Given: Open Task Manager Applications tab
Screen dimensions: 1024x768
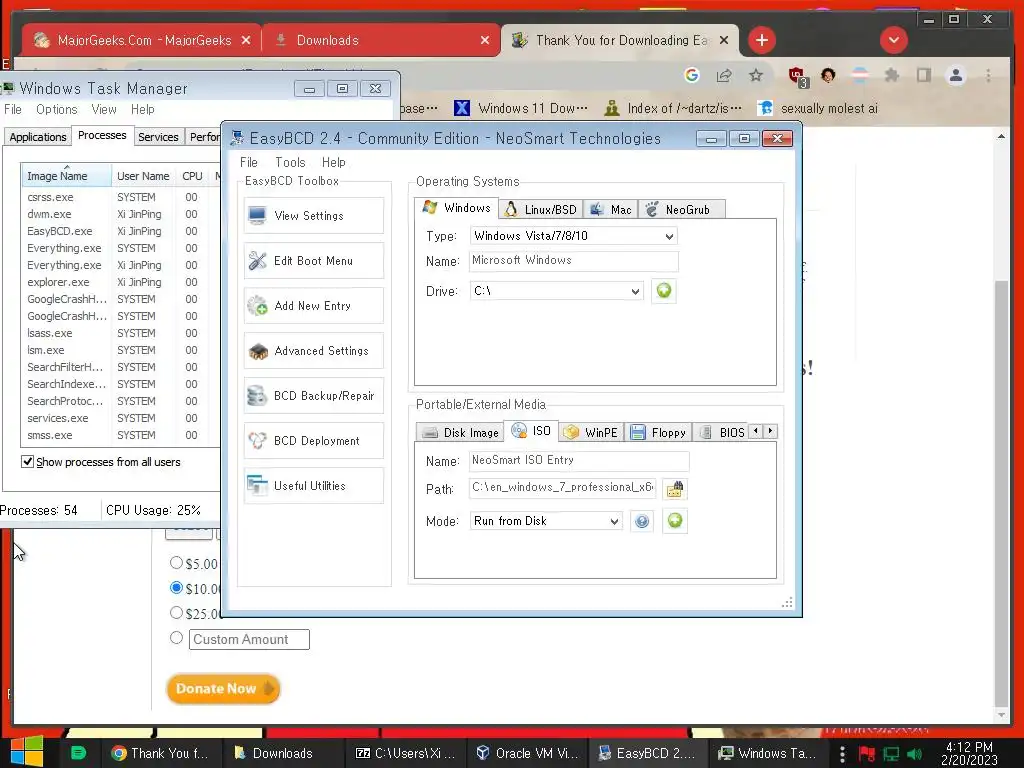Looking at the screenshot, I should (x=37, y=137).
